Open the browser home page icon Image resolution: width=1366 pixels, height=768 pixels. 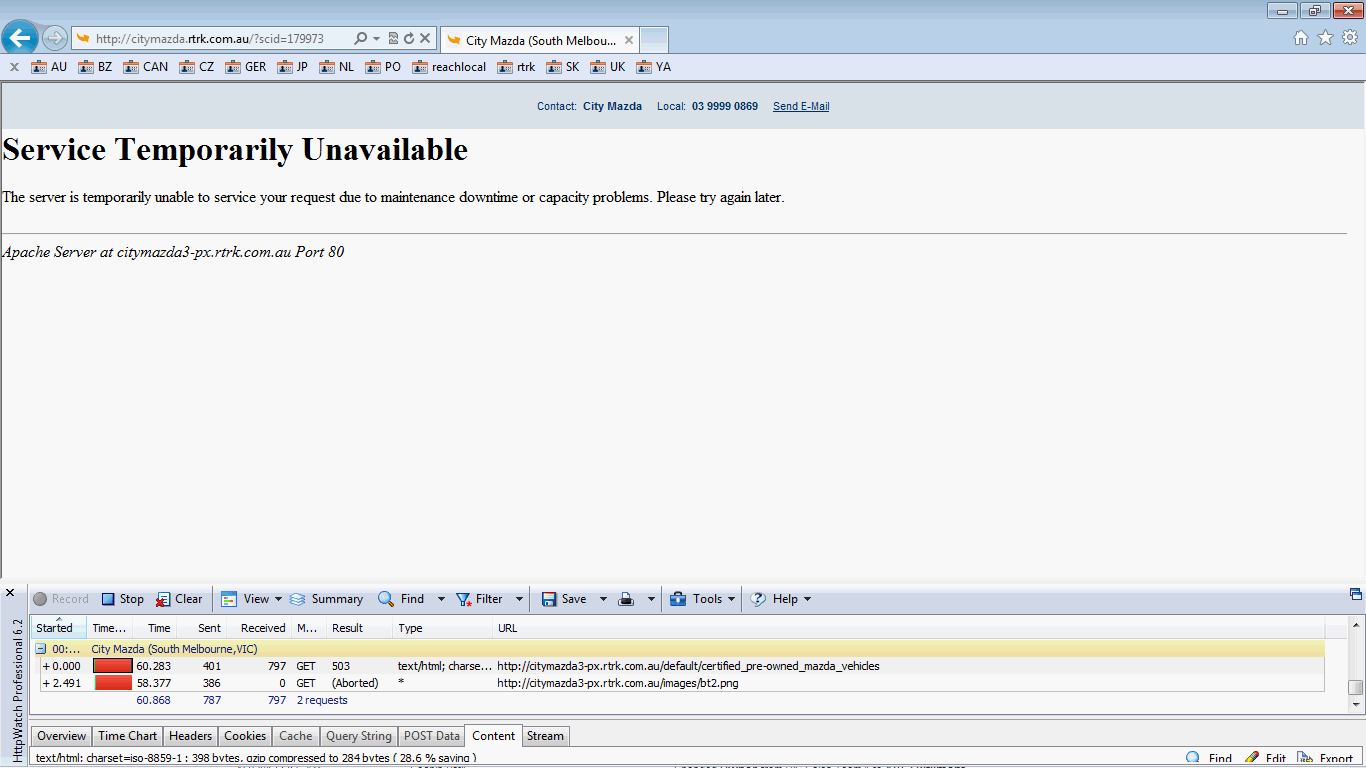tap(1300, 38)
